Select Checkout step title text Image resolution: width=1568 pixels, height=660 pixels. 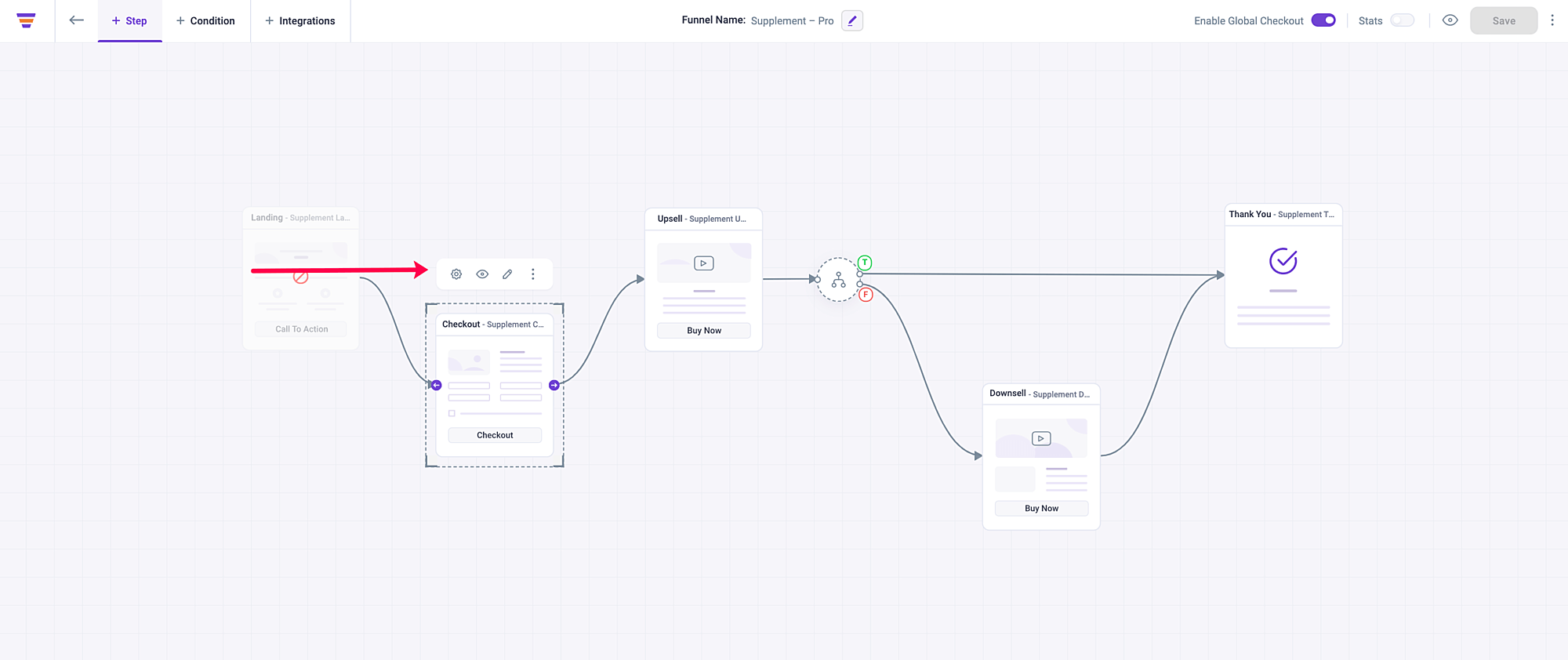click(493, 325)
